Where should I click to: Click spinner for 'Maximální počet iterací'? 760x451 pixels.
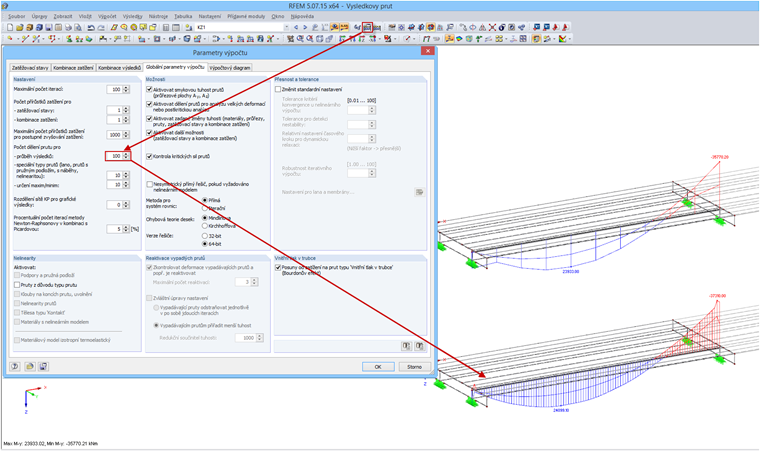pos(126,89)
